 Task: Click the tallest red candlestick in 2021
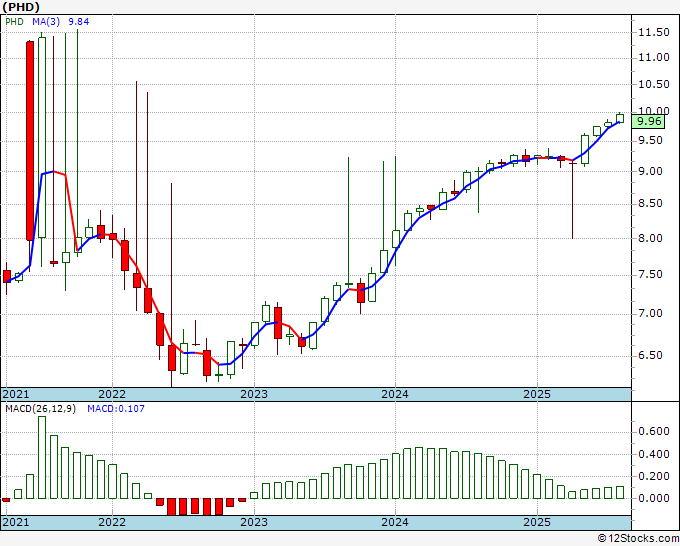30,141
